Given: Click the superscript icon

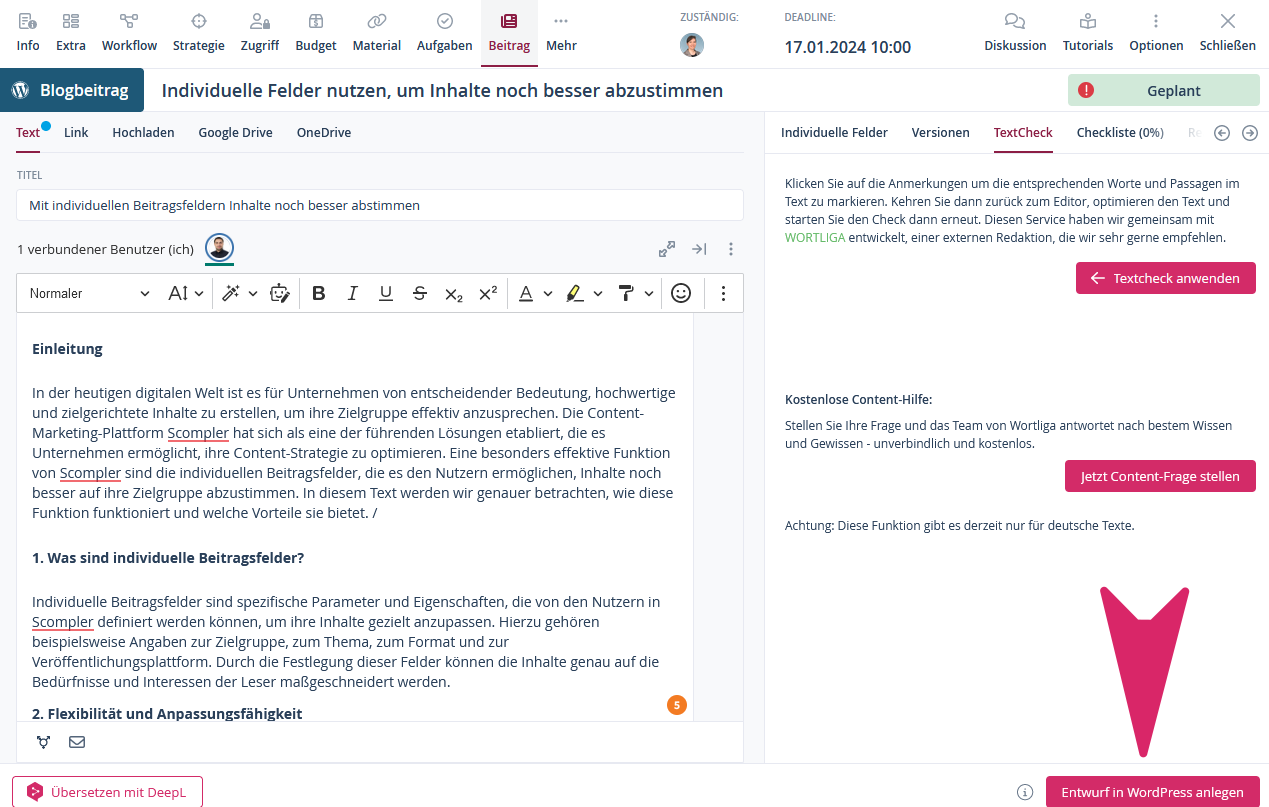Looking at the screenshot, I should point(488,293).
